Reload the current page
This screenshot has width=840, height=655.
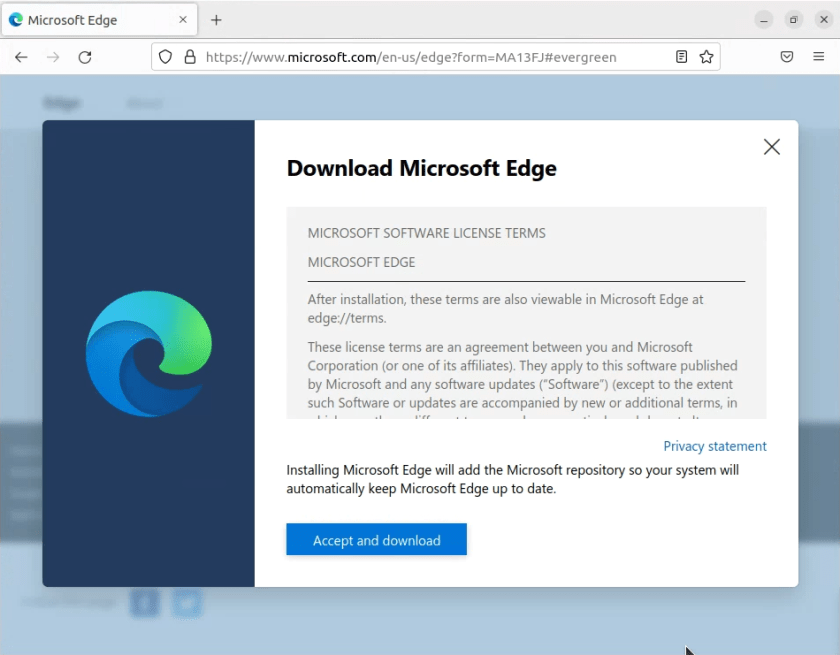tap(85, 57)
